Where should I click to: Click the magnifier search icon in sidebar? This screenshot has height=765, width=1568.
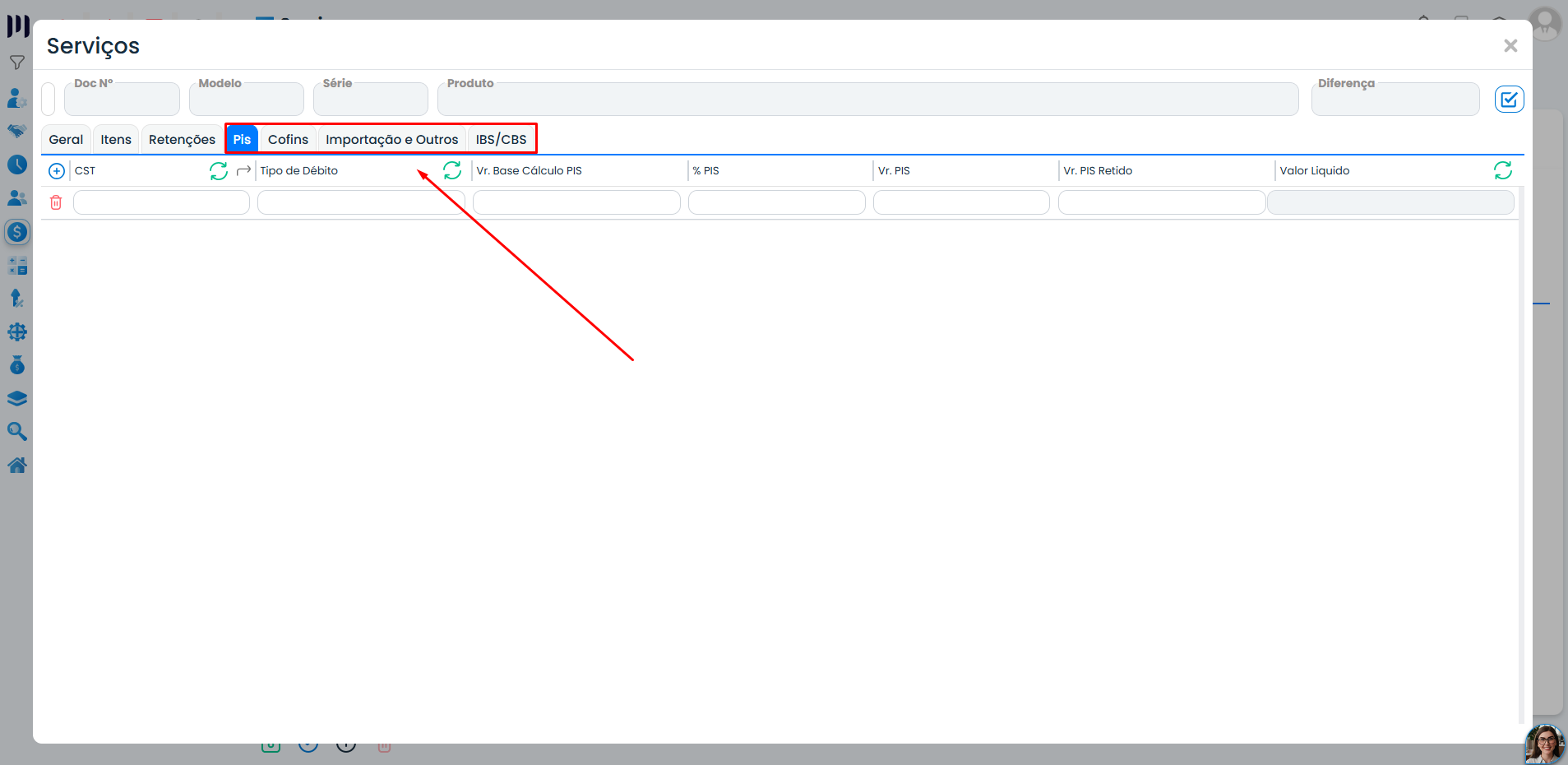17,432
